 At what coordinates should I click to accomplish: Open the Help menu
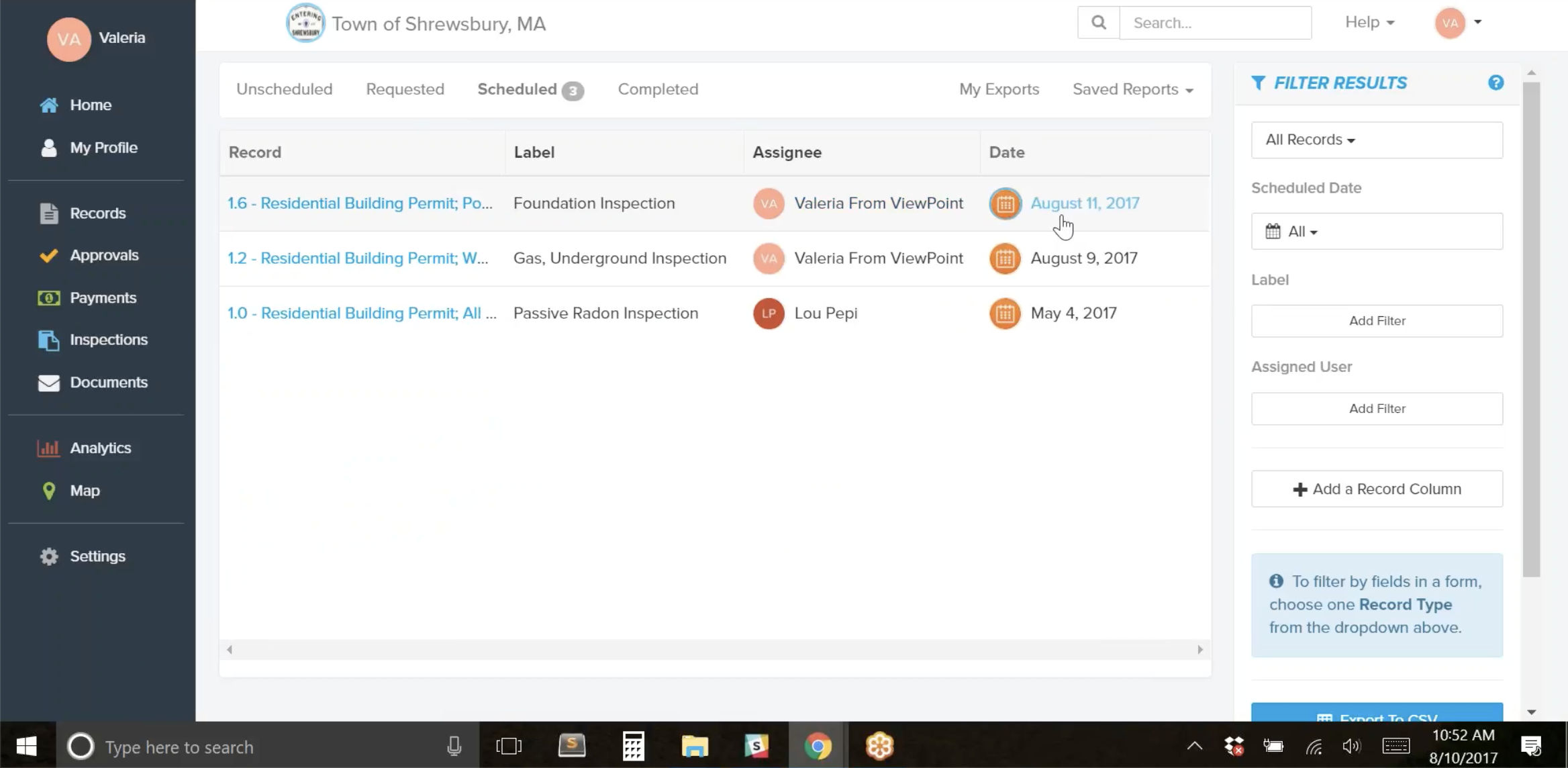(1369, 22)
